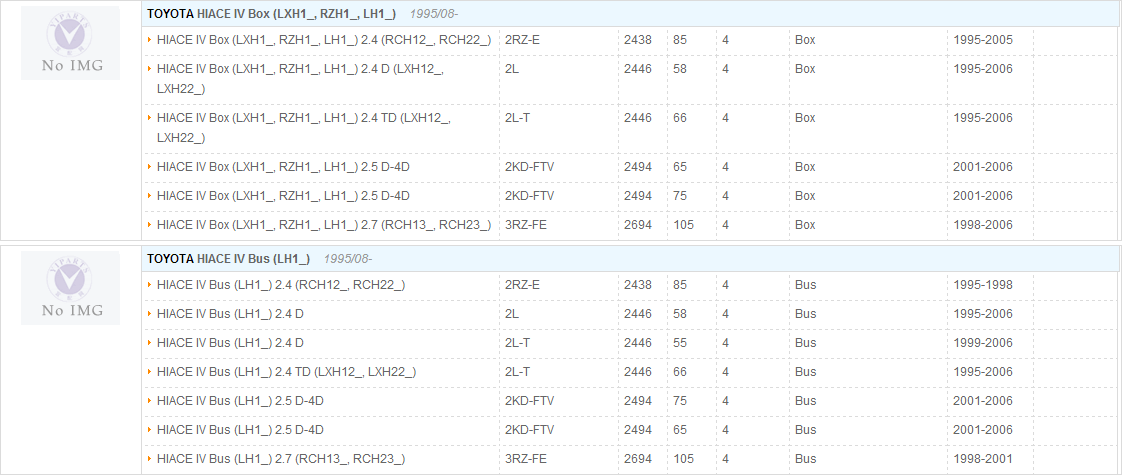
Task: Click 2L engine code in the Box section
Action: [511, 69]
